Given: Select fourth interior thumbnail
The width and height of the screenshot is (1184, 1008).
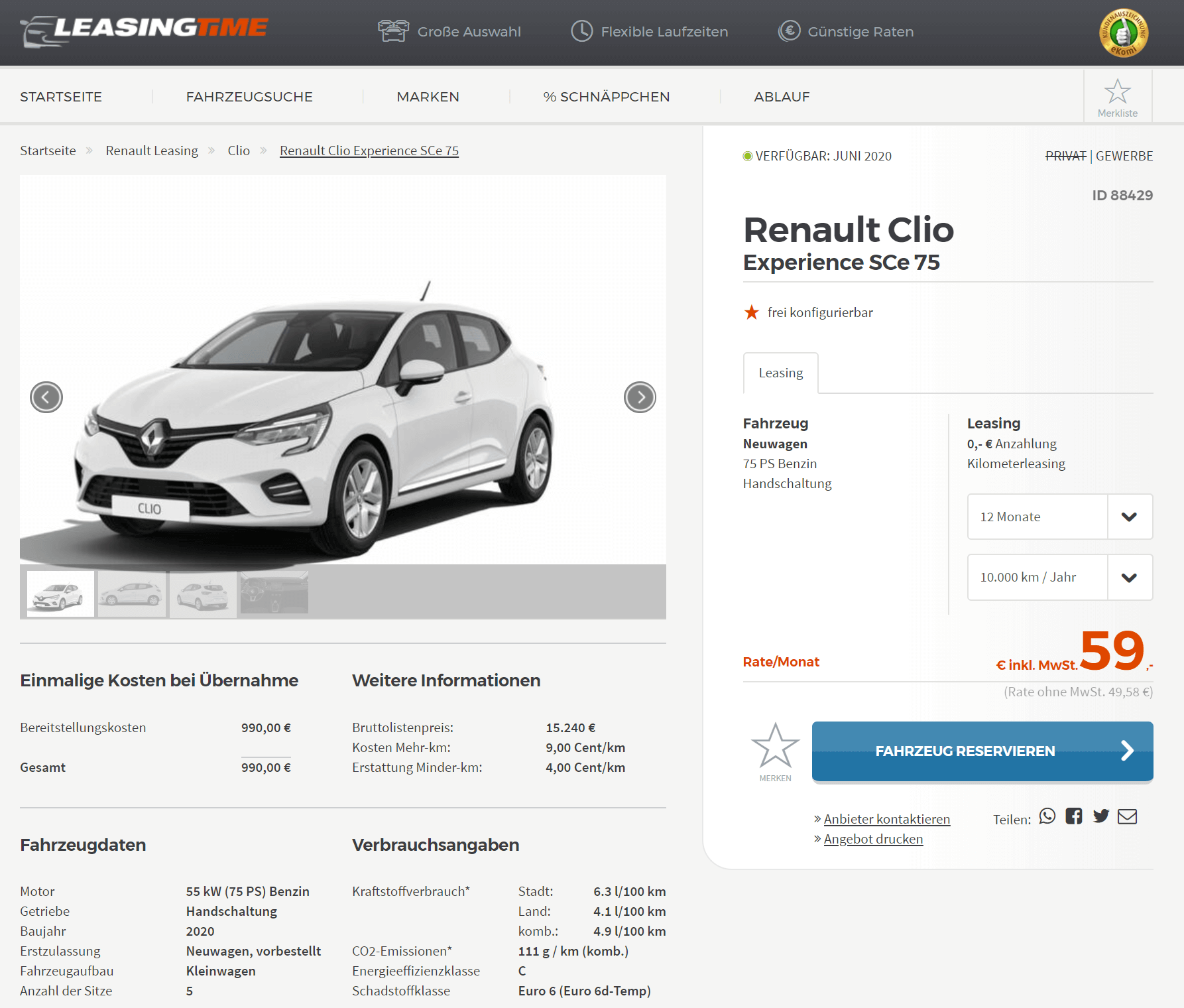Looking at the screenshot, I should tap(274, 592).
